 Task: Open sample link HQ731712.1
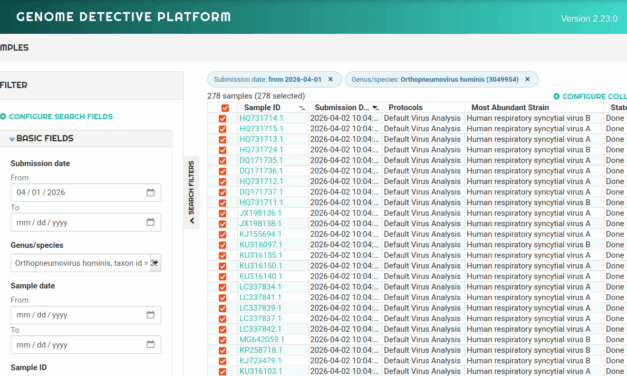261,181
